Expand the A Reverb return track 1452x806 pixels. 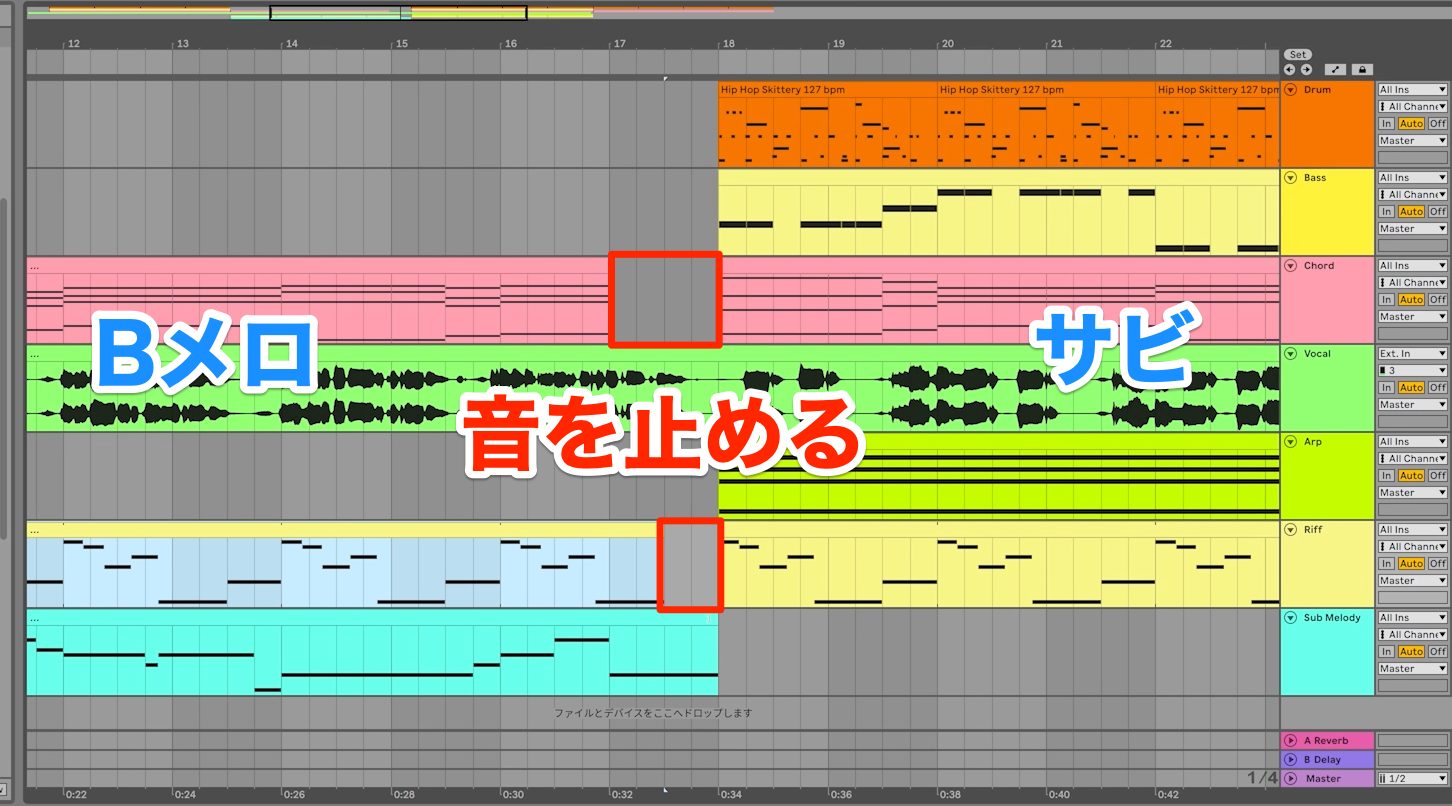[x=1291, y=741]
